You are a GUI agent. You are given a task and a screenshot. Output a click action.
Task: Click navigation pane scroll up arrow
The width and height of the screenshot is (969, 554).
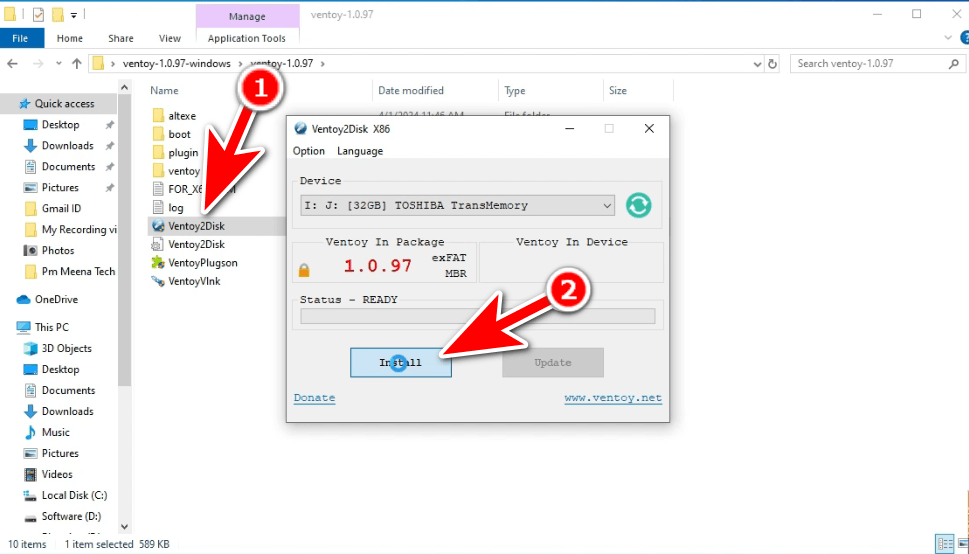(x=124, y=88)
